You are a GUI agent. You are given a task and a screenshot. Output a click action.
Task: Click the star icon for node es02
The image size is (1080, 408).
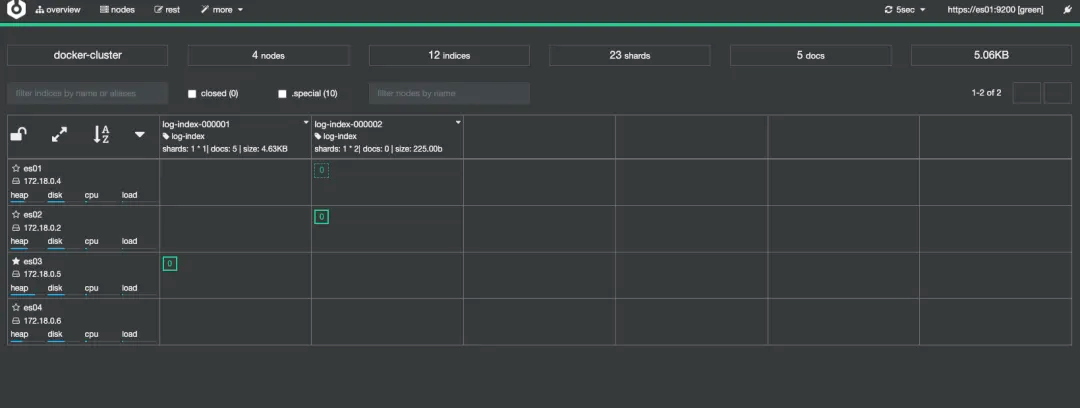click(x=16, y=214)
